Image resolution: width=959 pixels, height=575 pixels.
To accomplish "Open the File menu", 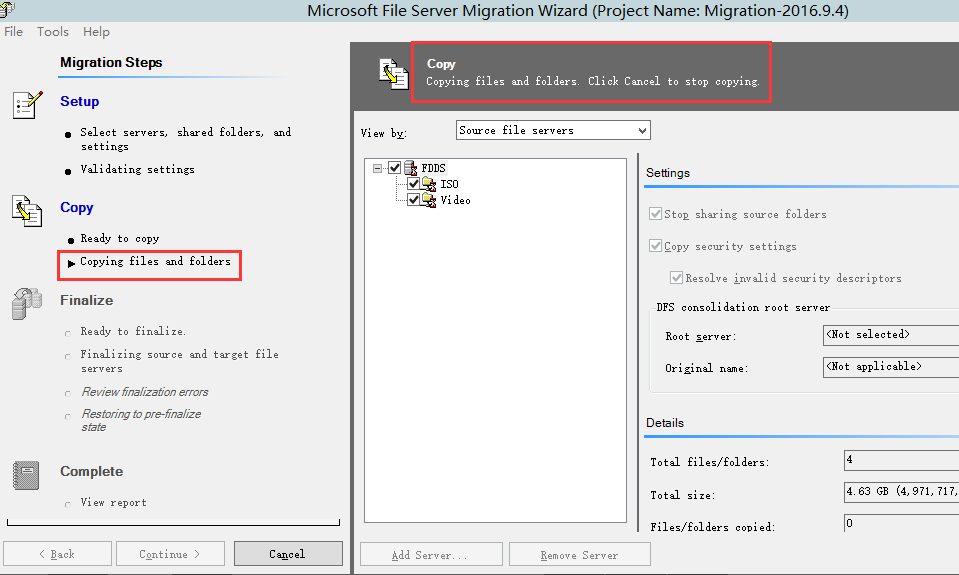I will tap(13, 32).
